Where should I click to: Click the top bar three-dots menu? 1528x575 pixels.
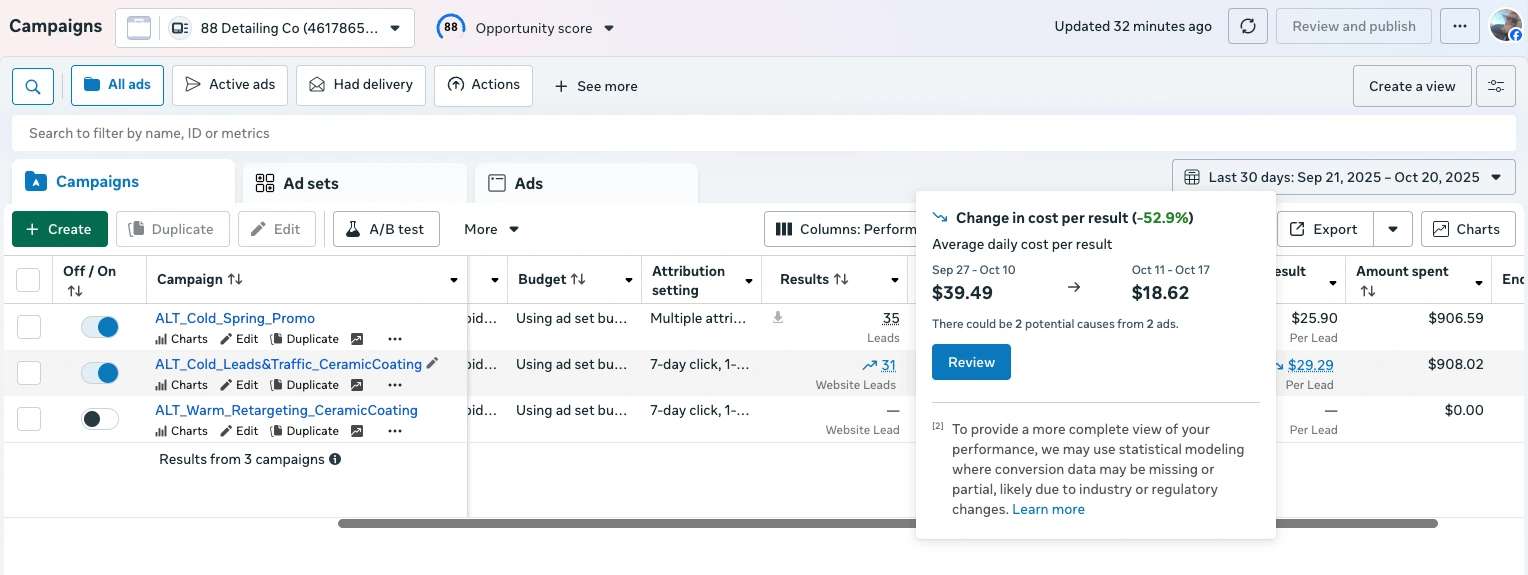(x=1460, y=27)
